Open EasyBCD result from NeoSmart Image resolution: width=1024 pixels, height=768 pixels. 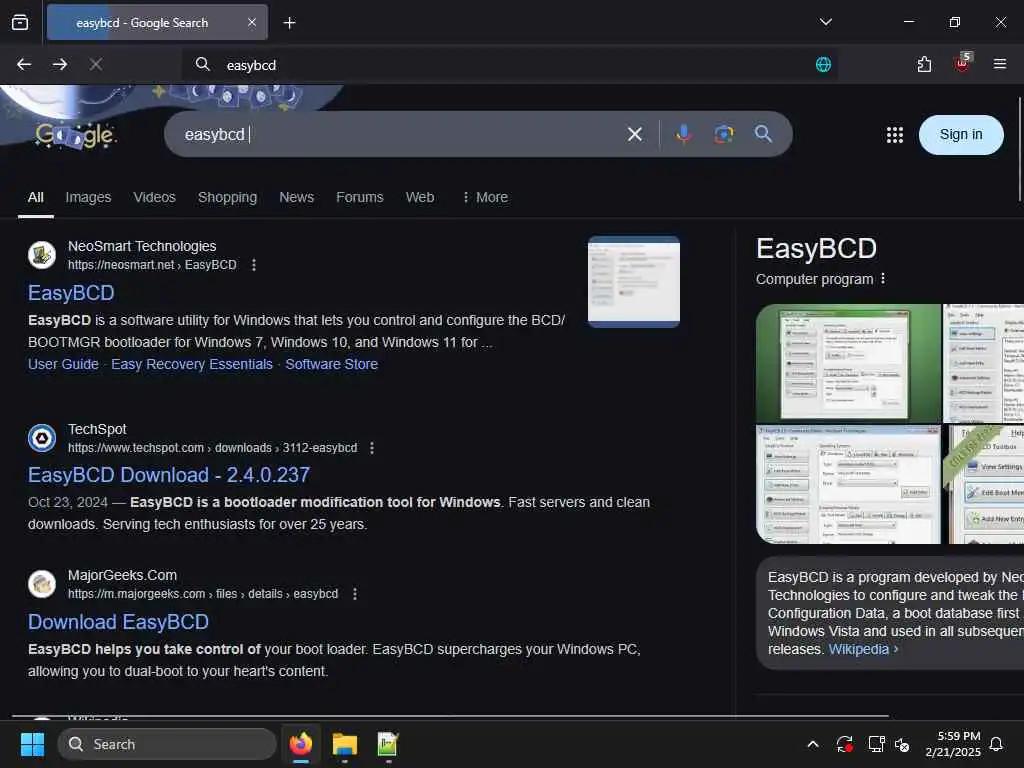point(71,293)
